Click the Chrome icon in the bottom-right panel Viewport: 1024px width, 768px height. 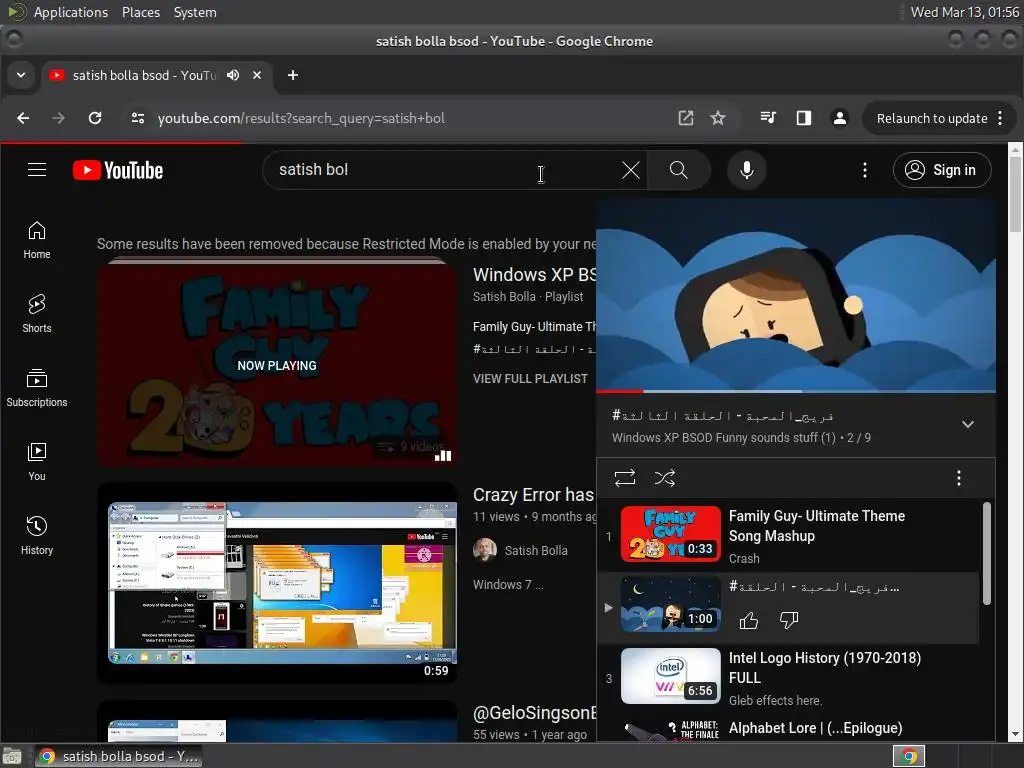909,756
